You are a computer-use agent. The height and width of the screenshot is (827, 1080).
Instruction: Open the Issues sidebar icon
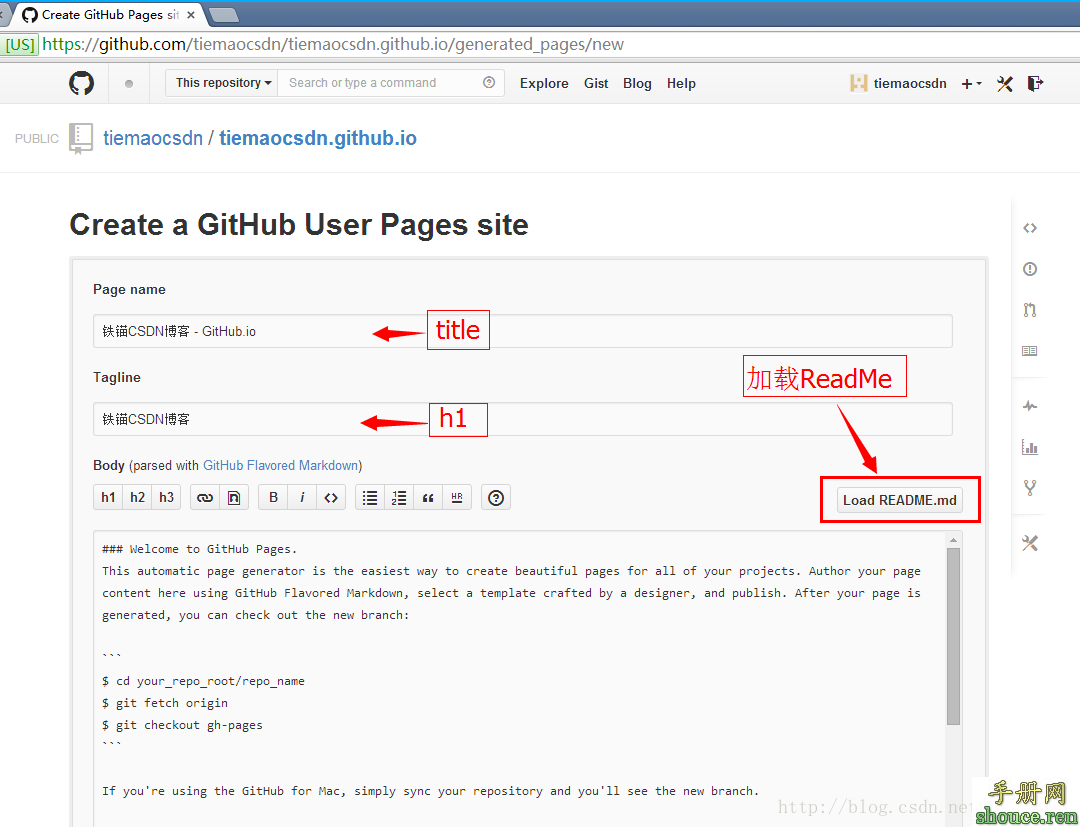tap(1030, 269)
